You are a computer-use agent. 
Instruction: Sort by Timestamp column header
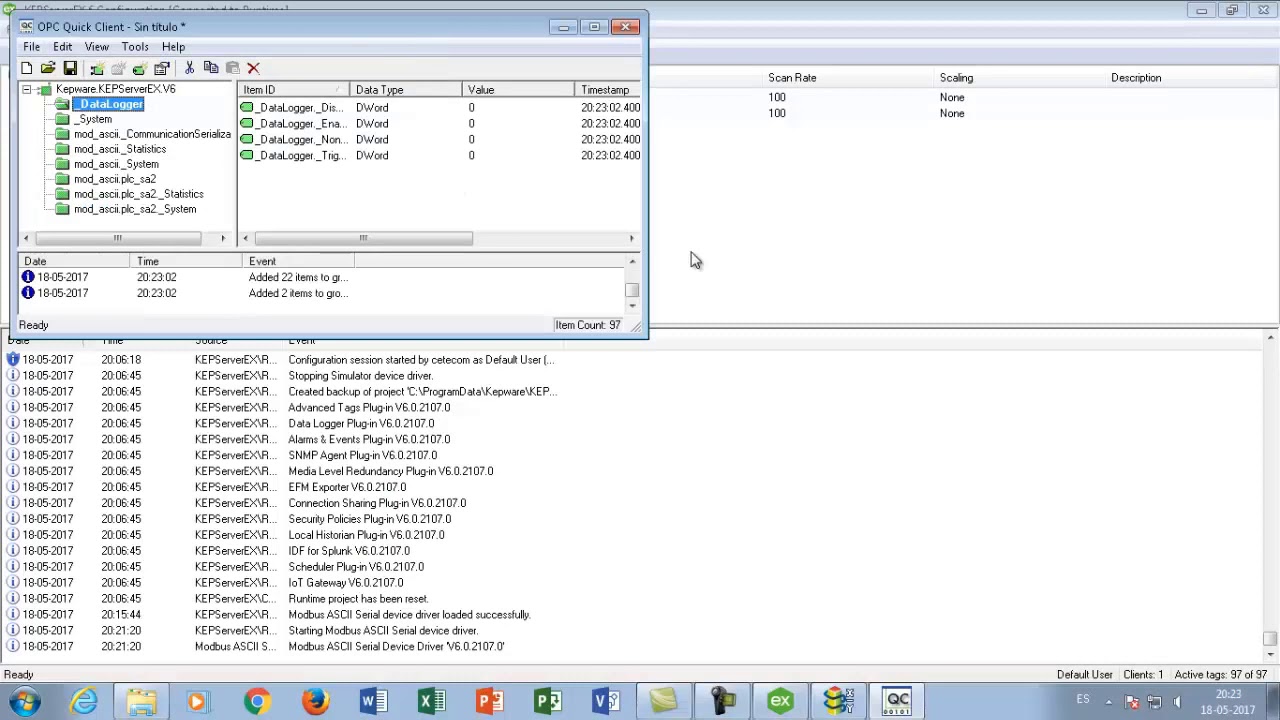(x=608, y=90)
